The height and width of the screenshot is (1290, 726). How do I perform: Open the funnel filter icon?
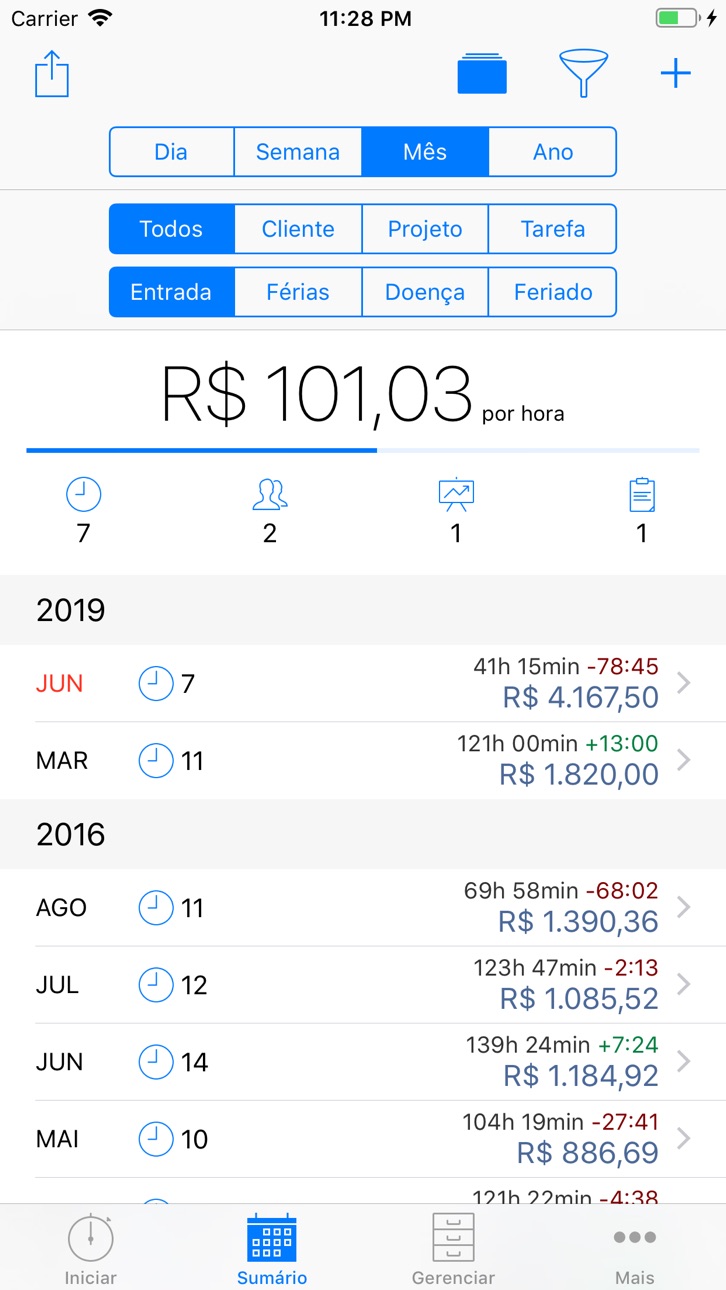click(583, 73)
